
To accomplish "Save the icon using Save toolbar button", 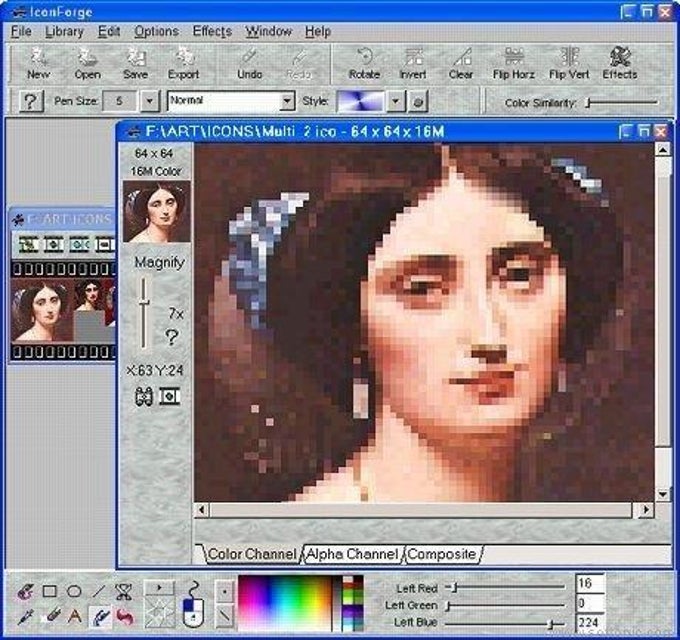I will [x=135, y=64].
